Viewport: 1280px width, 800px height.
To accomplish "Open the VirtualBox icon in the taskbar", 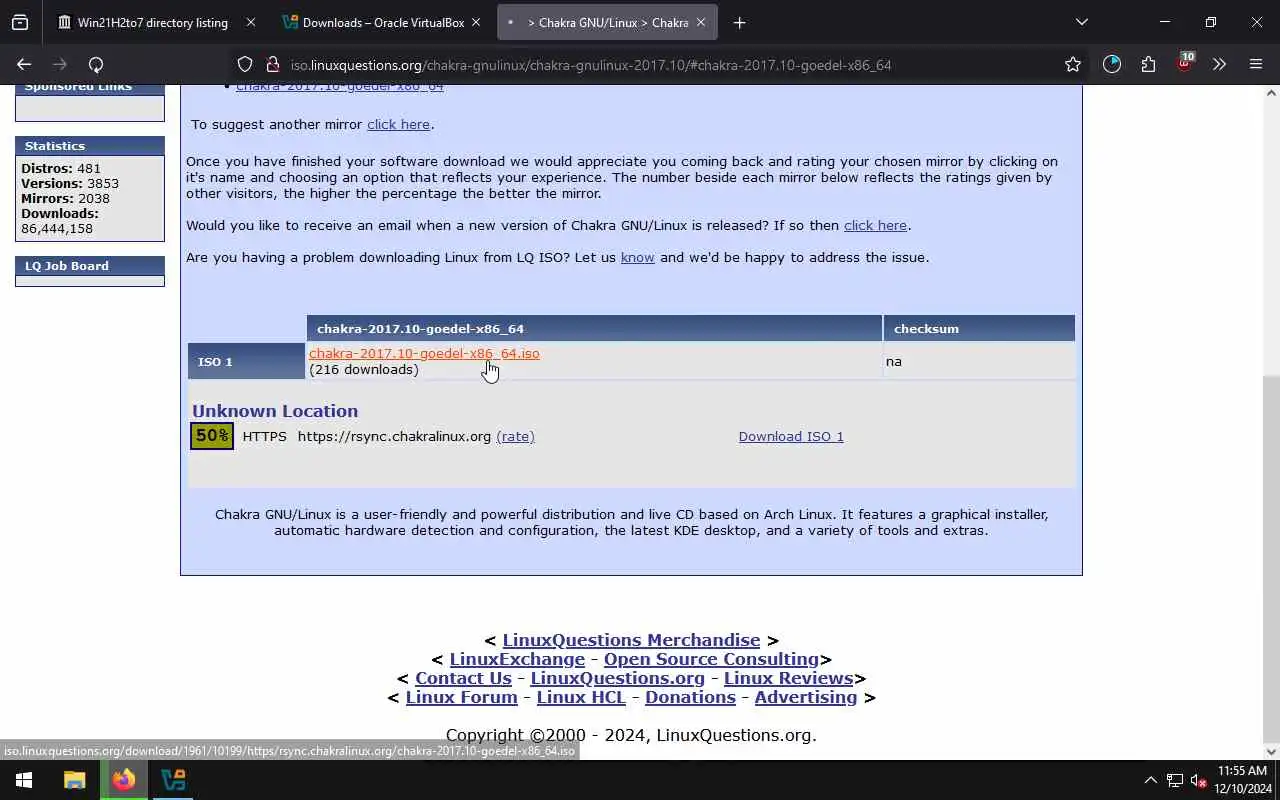I will (173, 780).
